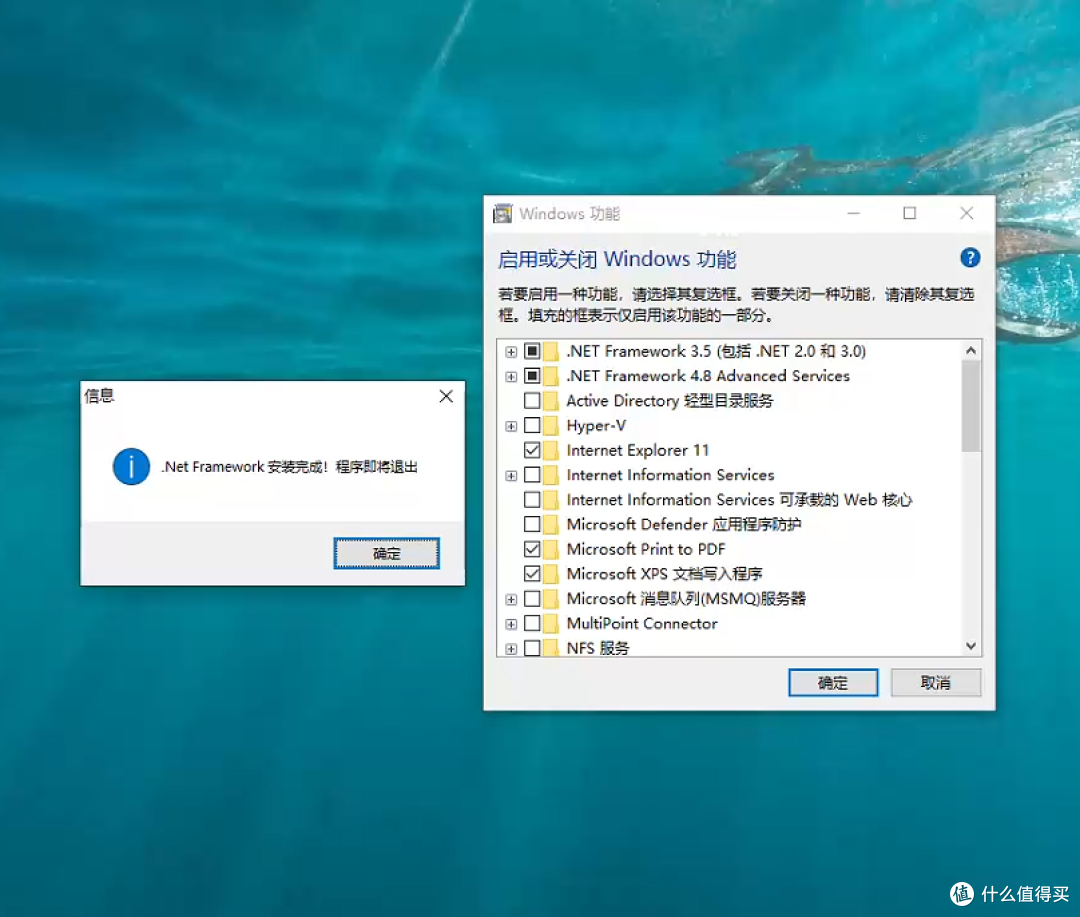This screenshot has height=917, width=1080.
Task: Click 确定 in the 信息 dialog
Action: click(386, 553)
